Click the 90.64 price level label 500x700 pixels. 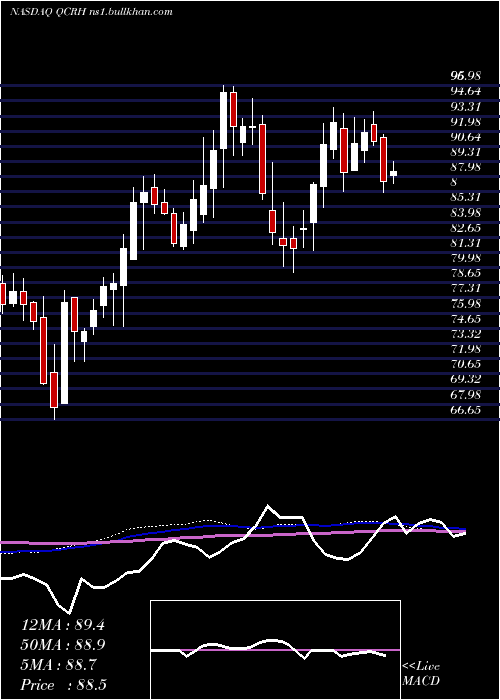pyautogui.click(x=466, y=137)
